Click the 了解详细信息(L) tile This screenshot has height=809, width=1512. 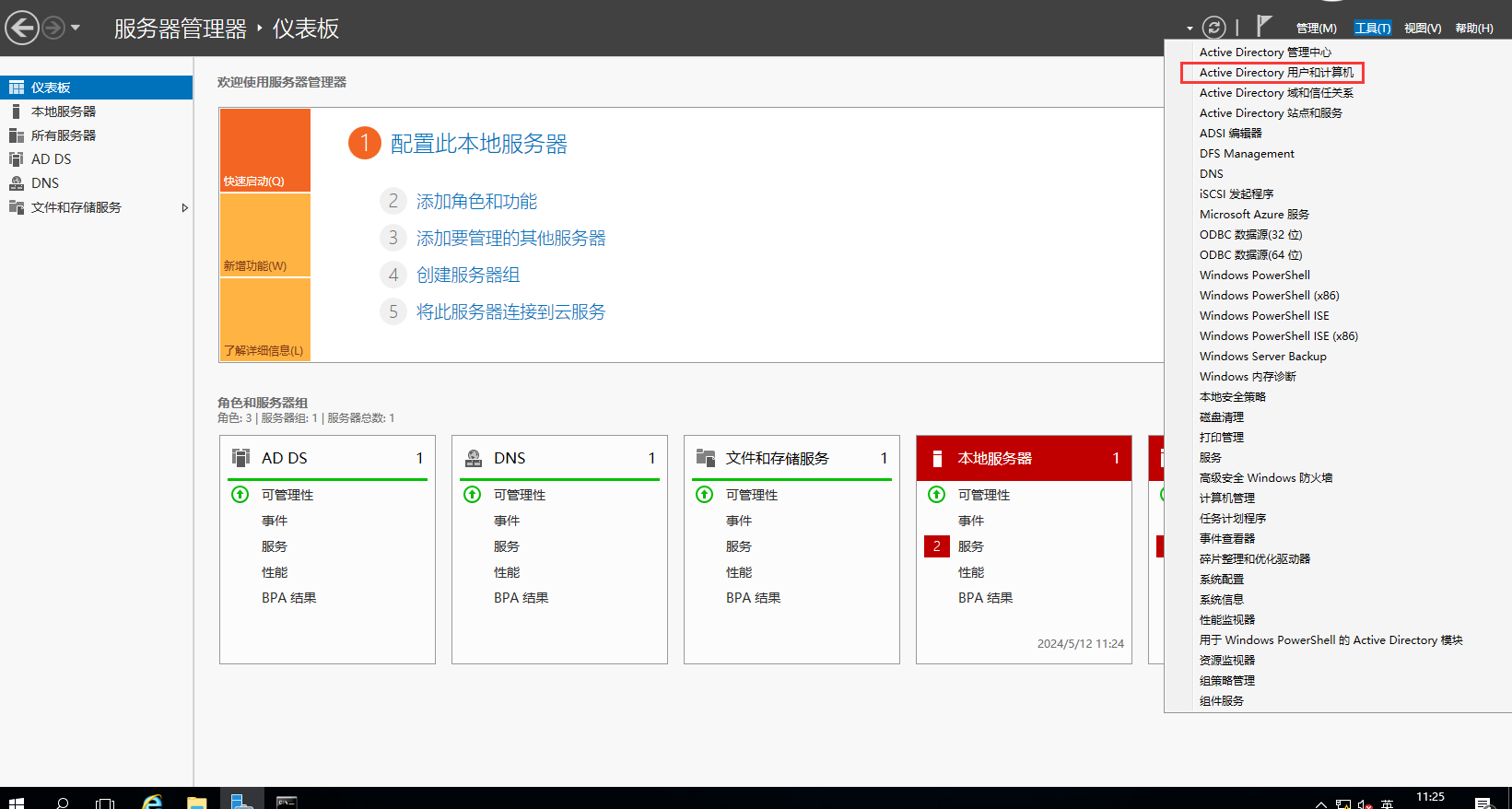tap(265, 319)
